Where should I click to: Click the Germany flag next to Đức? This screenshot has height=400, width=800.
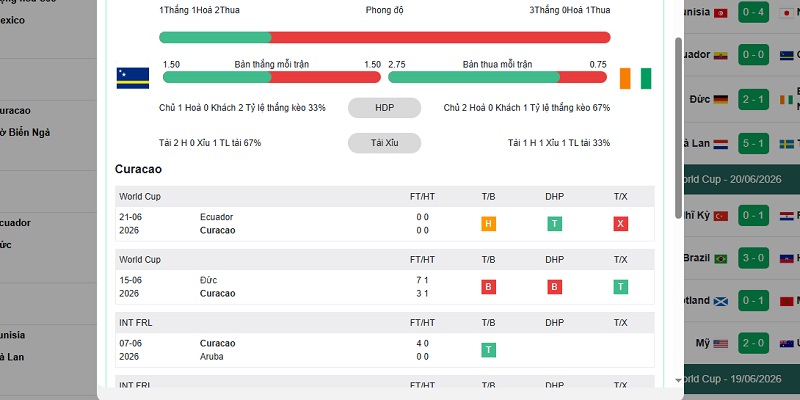pos(720,99)
